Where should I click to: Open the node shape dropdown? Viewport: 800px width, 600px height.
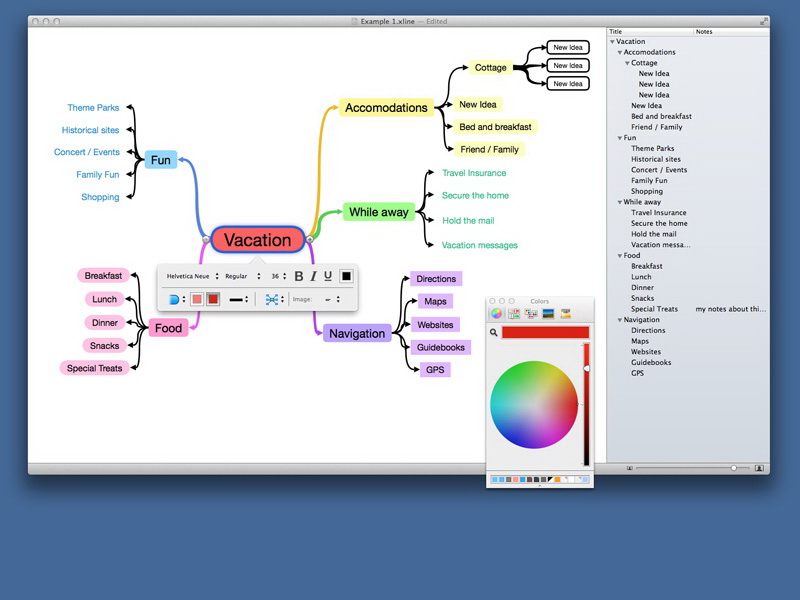(177, 299)
